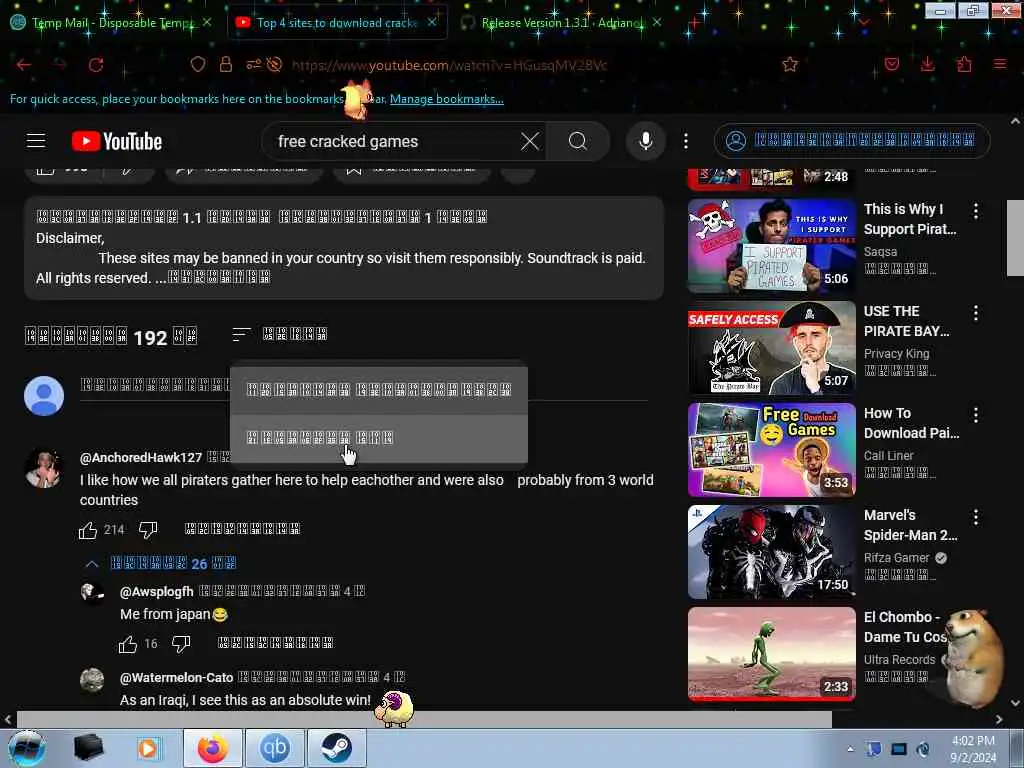The image size is (1024, 768).
Task: Open the tracking protection shield icon
Action: tap(198, 64)
